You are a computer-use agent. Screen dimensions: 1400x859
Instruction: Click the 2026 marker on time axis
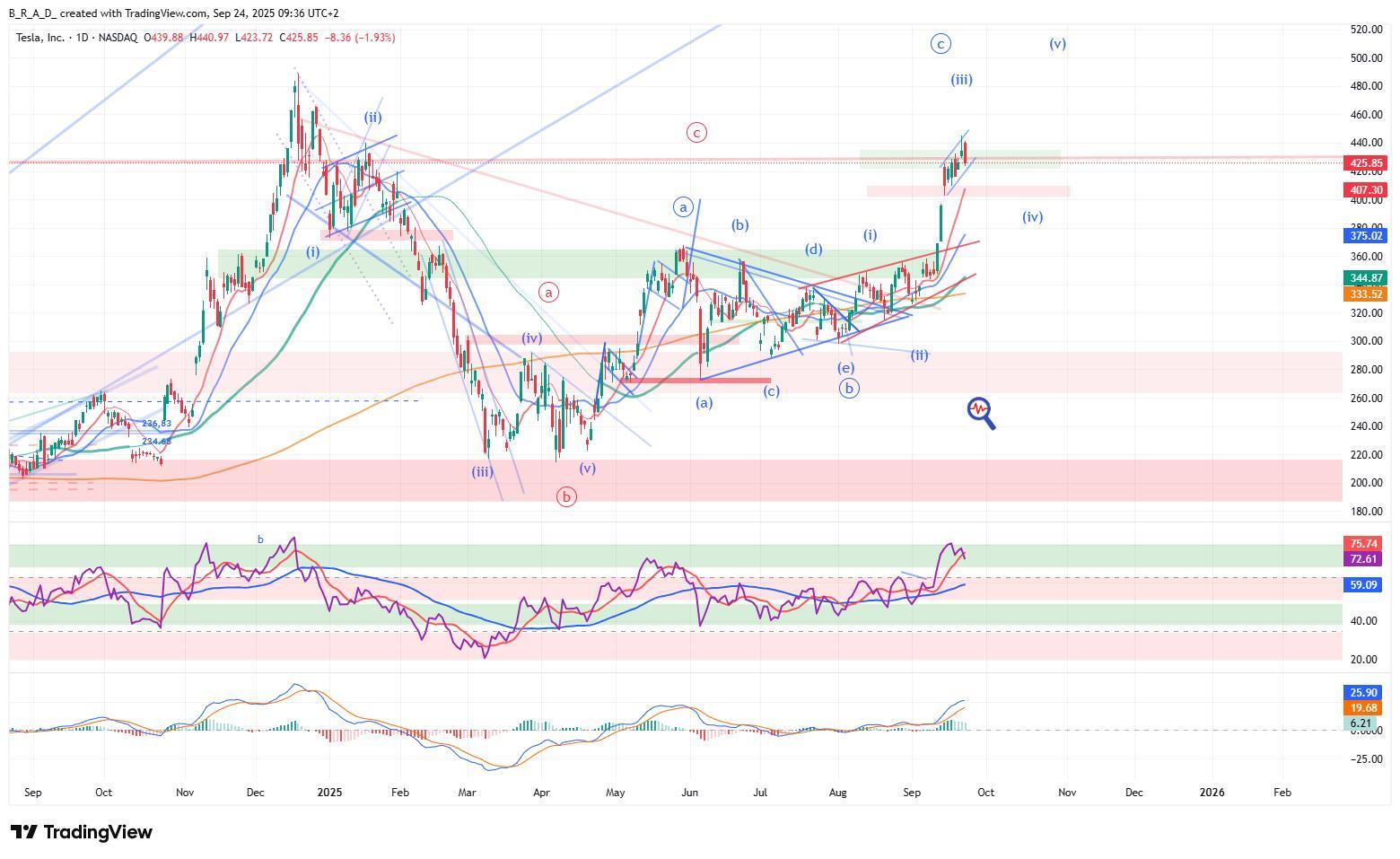click(x=1212, y=793)
